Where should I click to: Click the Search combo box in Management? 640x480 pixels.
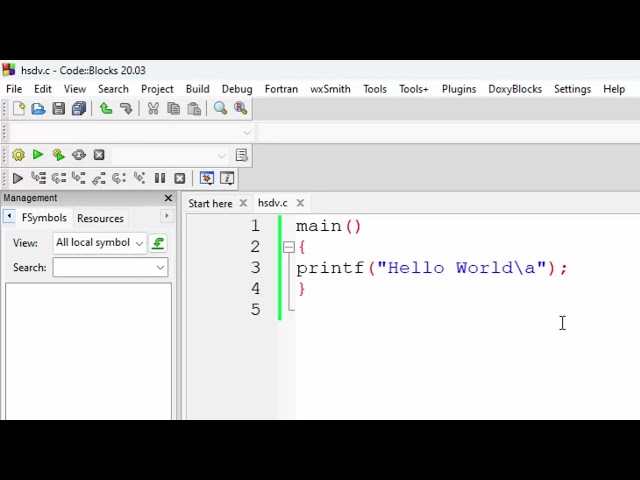click(x=110, y=267)
